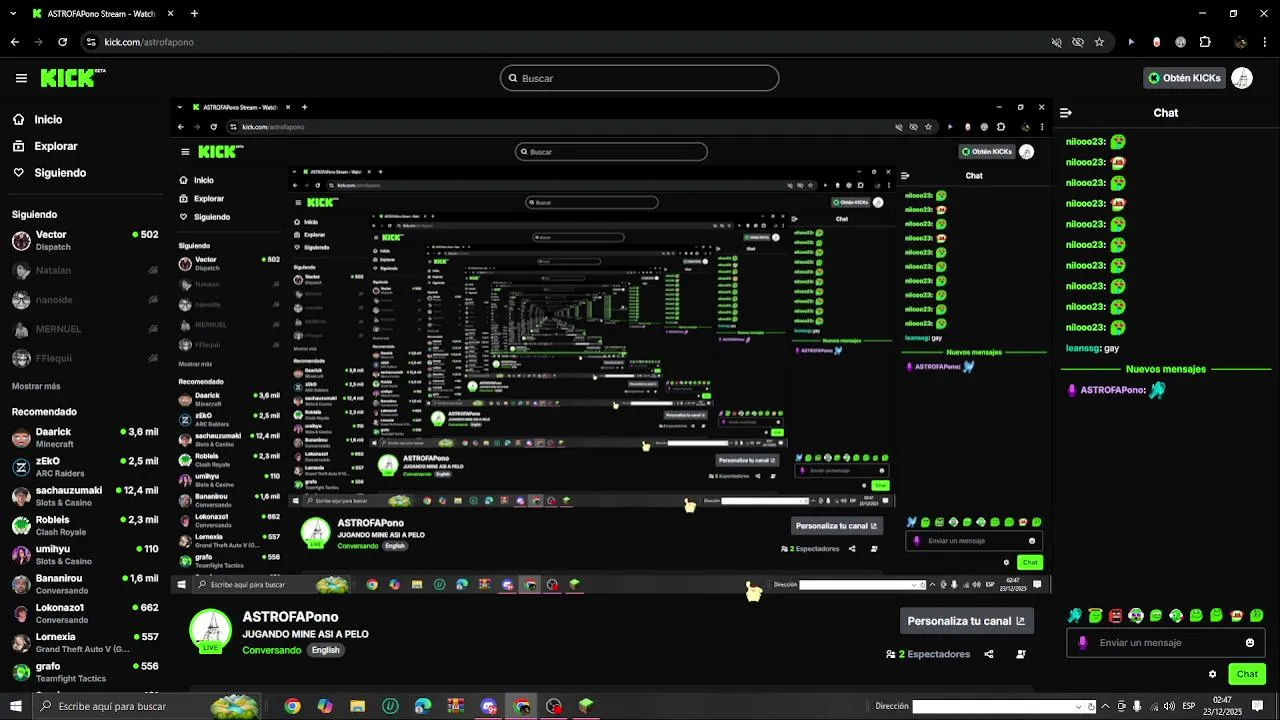The height and width of the screenshot is (720, 1280).
Task: Open Siguiendo in the sidebar
Action: click(x=60, y=172)
